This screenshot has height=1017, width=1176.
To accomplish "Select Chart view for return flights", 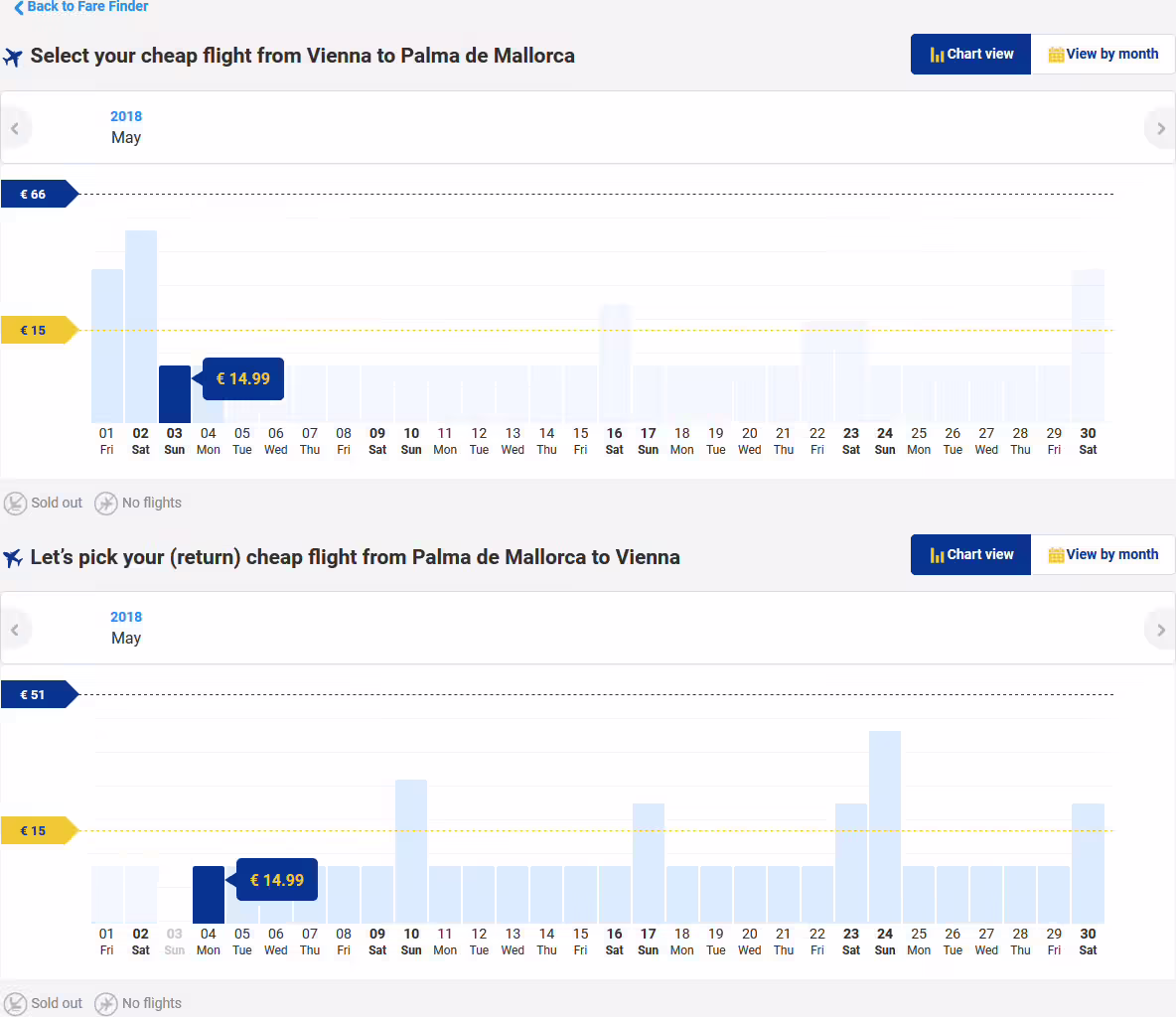I will (970, 555).
